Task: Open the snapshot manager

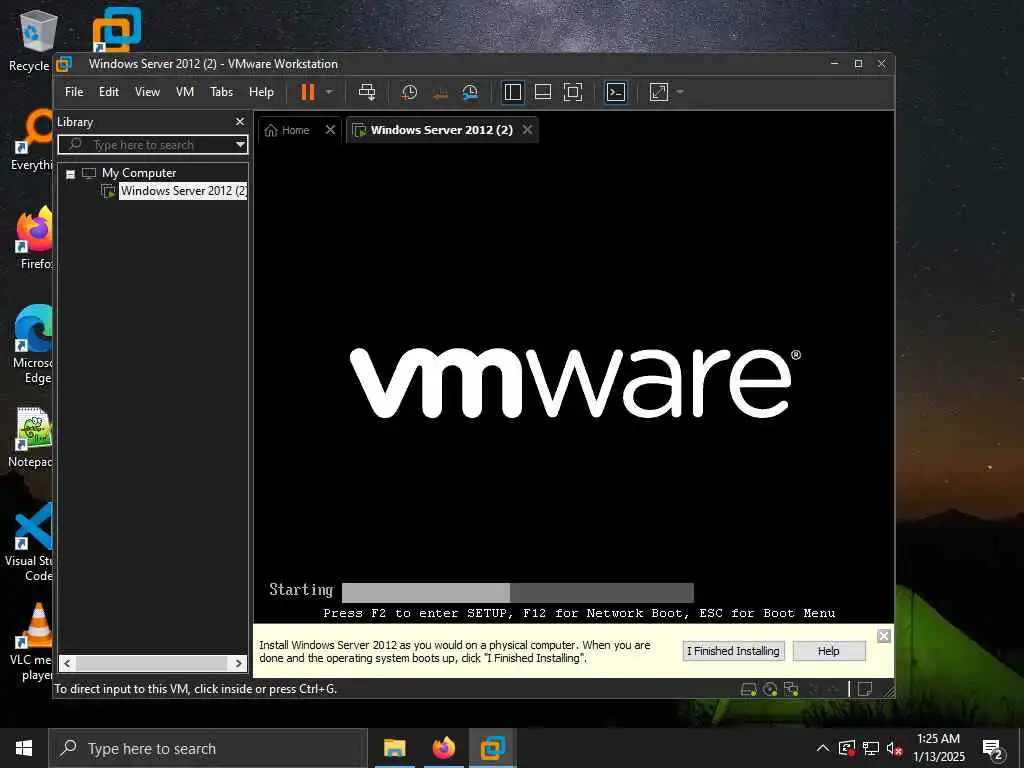Action: tap(470, 92)
